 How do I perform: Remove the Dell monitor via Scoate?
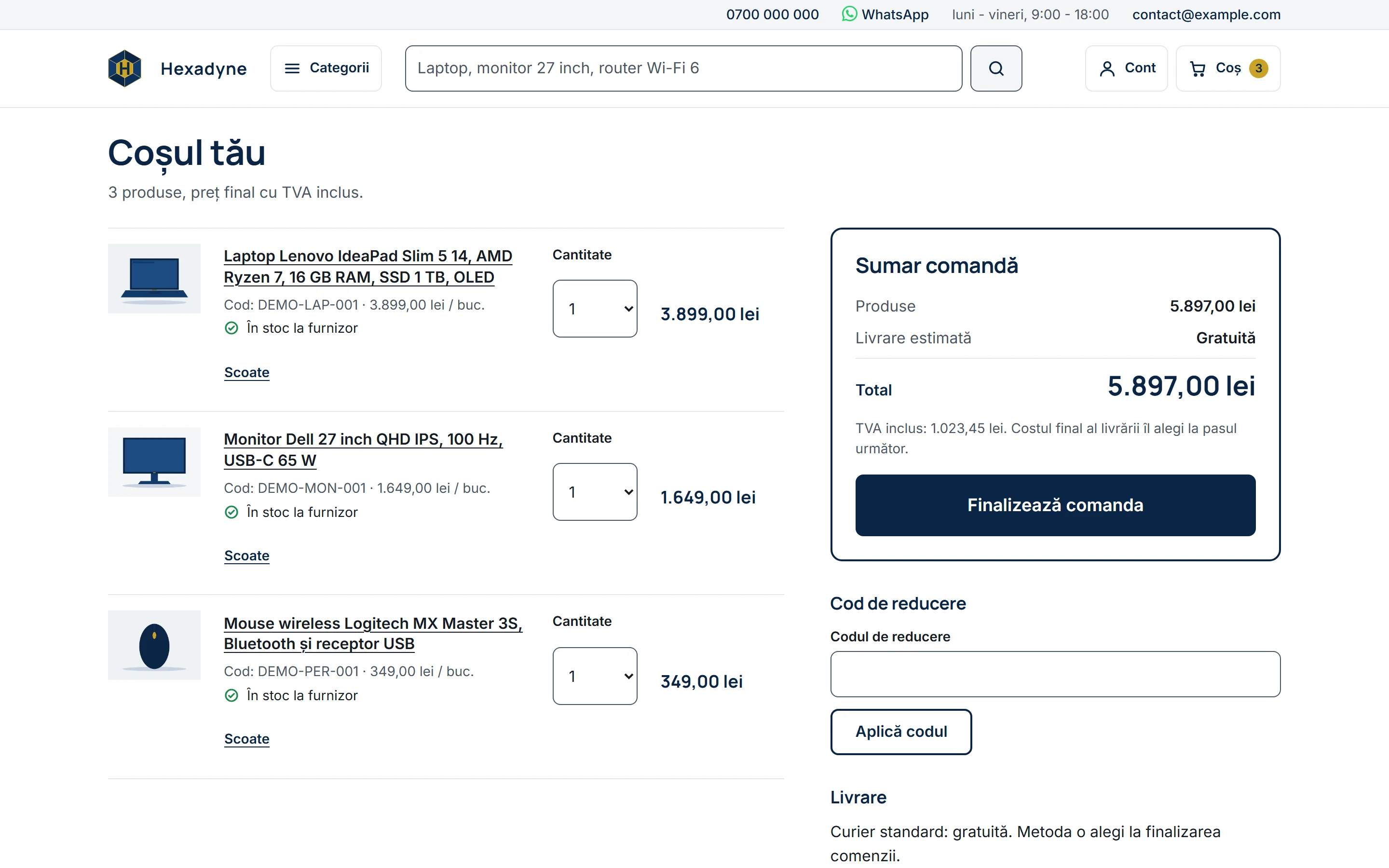(x=246, y=556)
